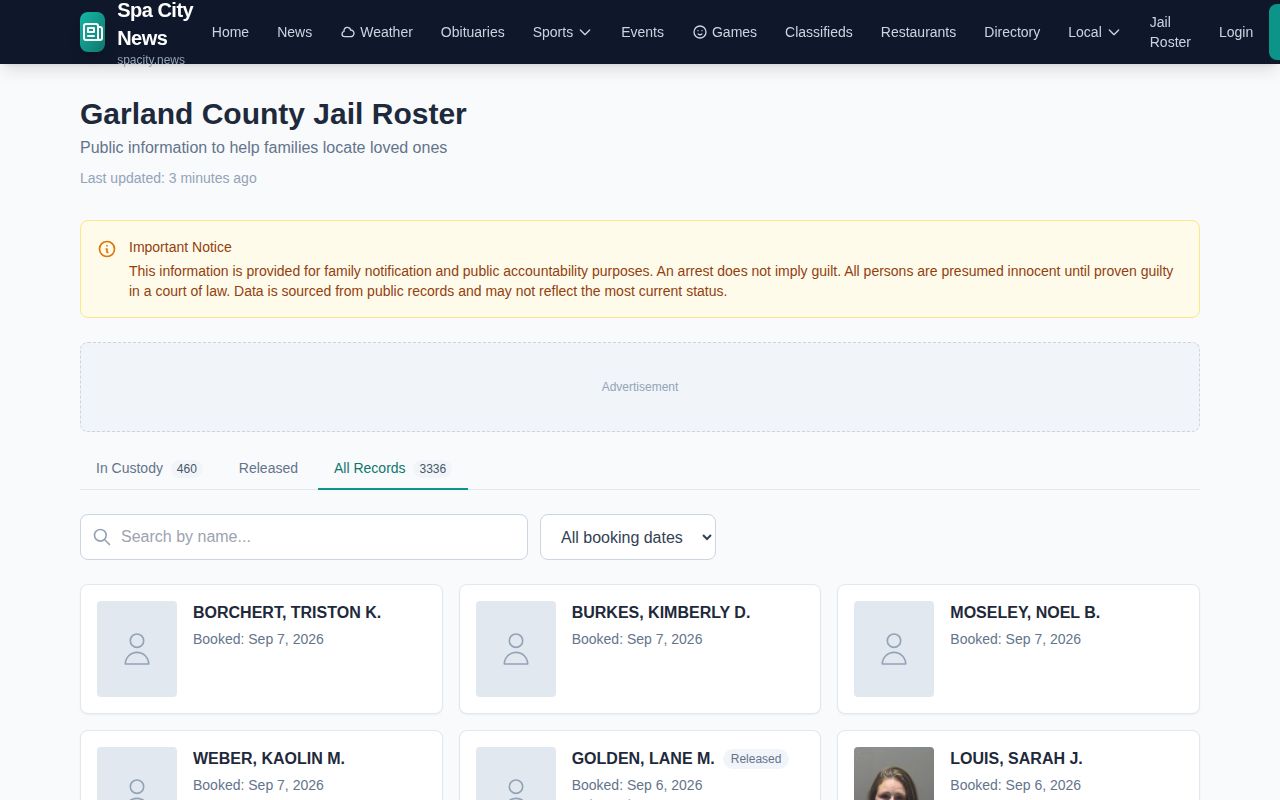The width and height of the screenshot is (1280, 800).
Task: Click the info icon in Important Notice
Action: 107,249
